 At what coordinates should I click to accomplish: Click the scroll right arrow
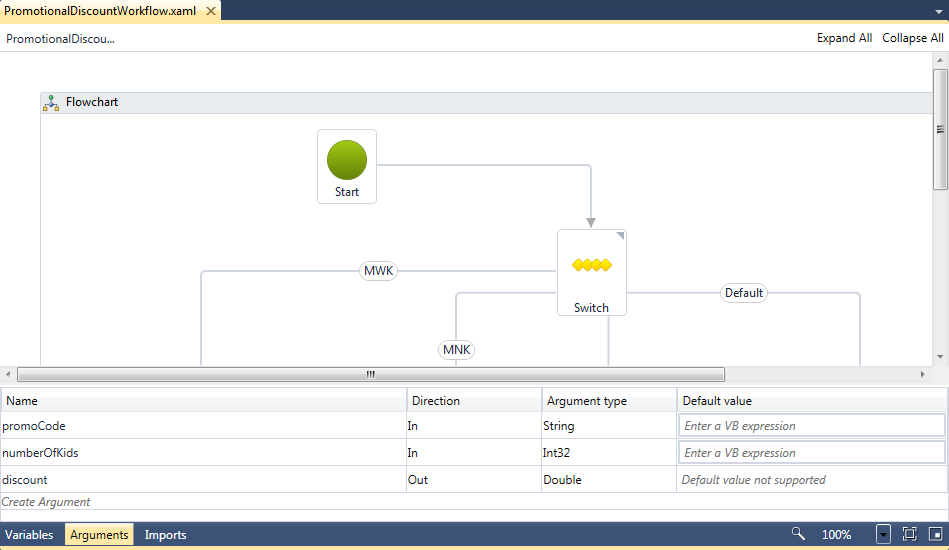click(x=922, y=375)
